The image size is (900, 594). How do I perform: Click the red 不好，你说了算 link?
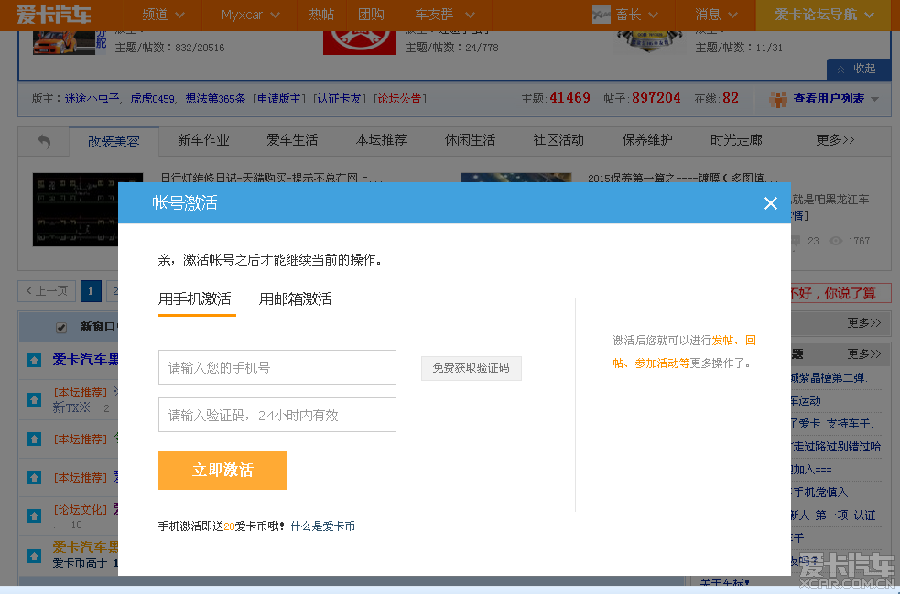(x=833, y=293)
